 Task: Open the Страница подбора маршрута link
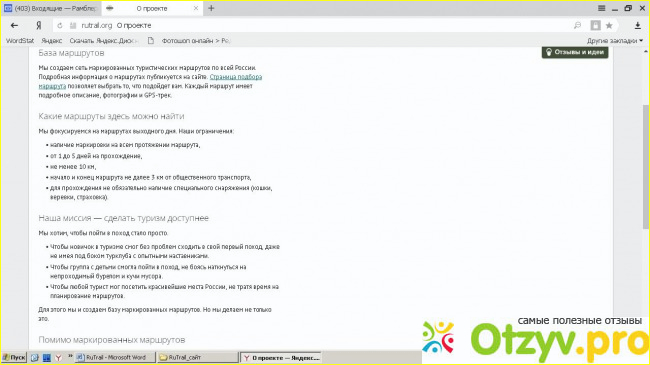(150, 81)
